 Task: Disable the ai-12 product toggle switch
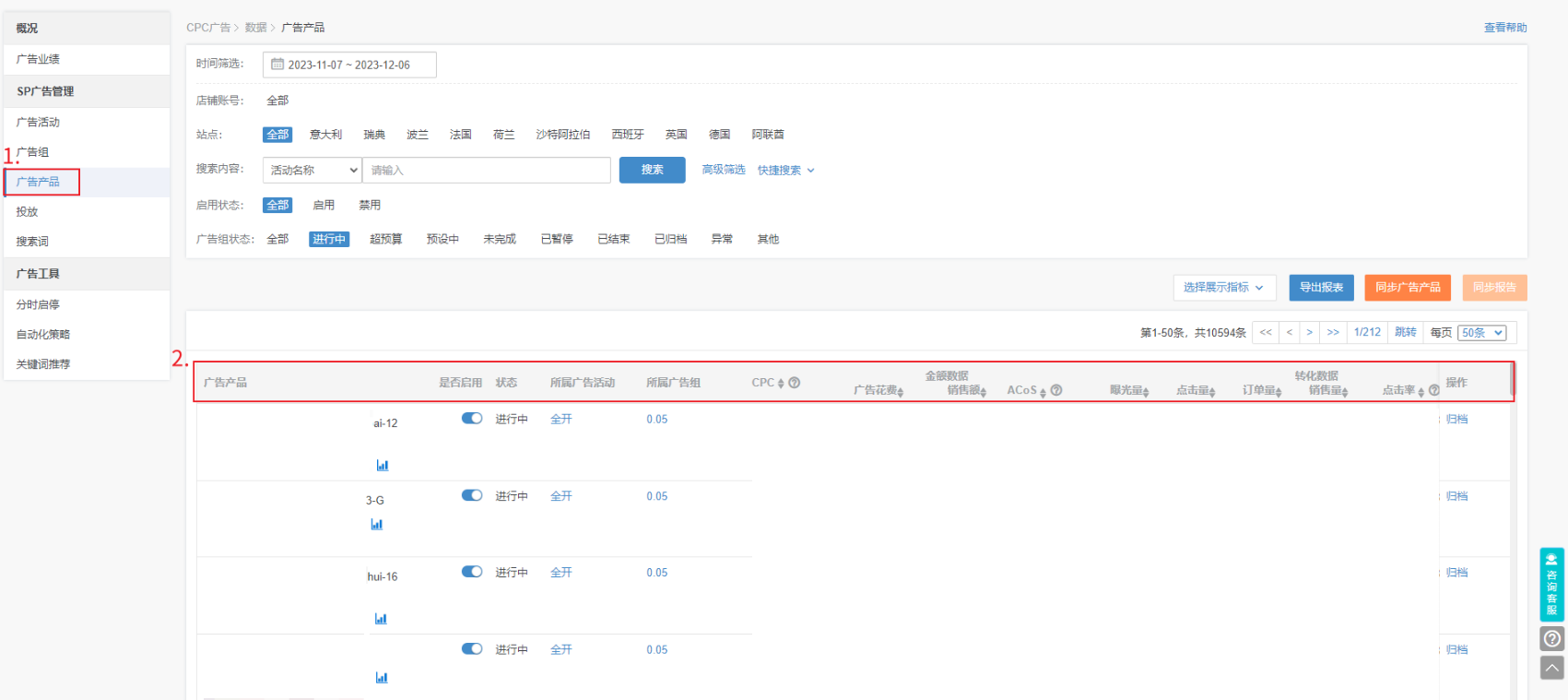pyautogui.click(x=472, y=418)
